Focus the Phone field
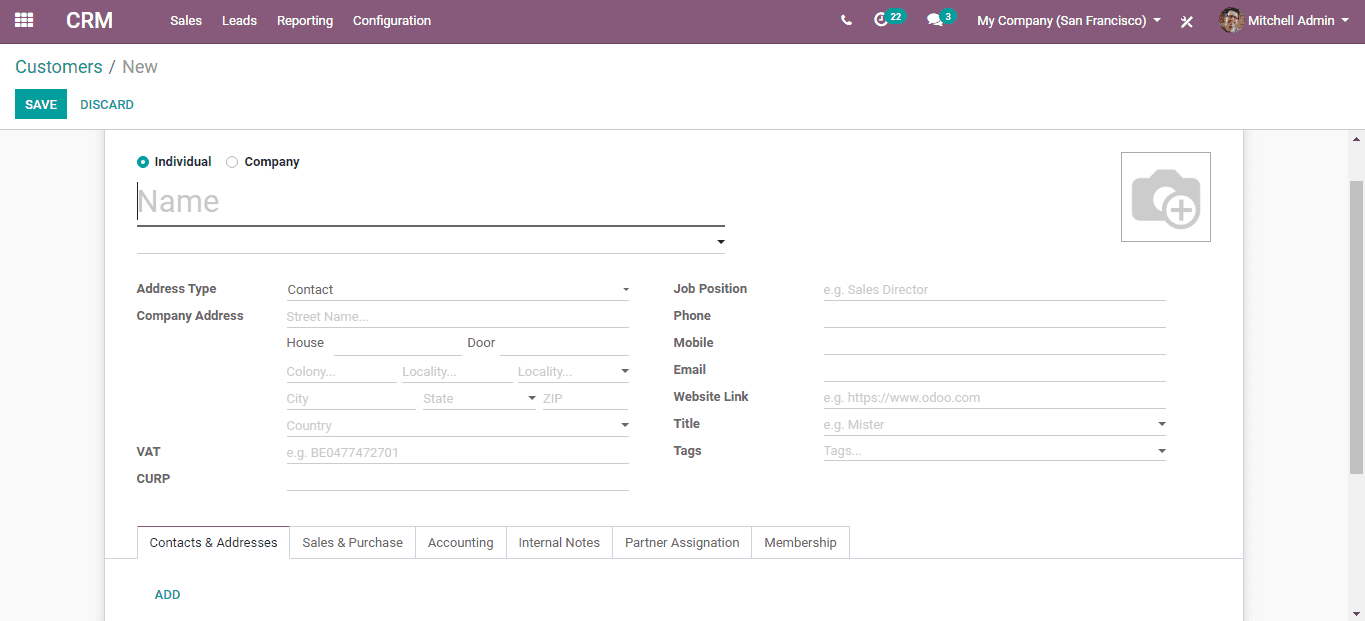The width and height of the screenshot is (1365, 621). (995, 316)
